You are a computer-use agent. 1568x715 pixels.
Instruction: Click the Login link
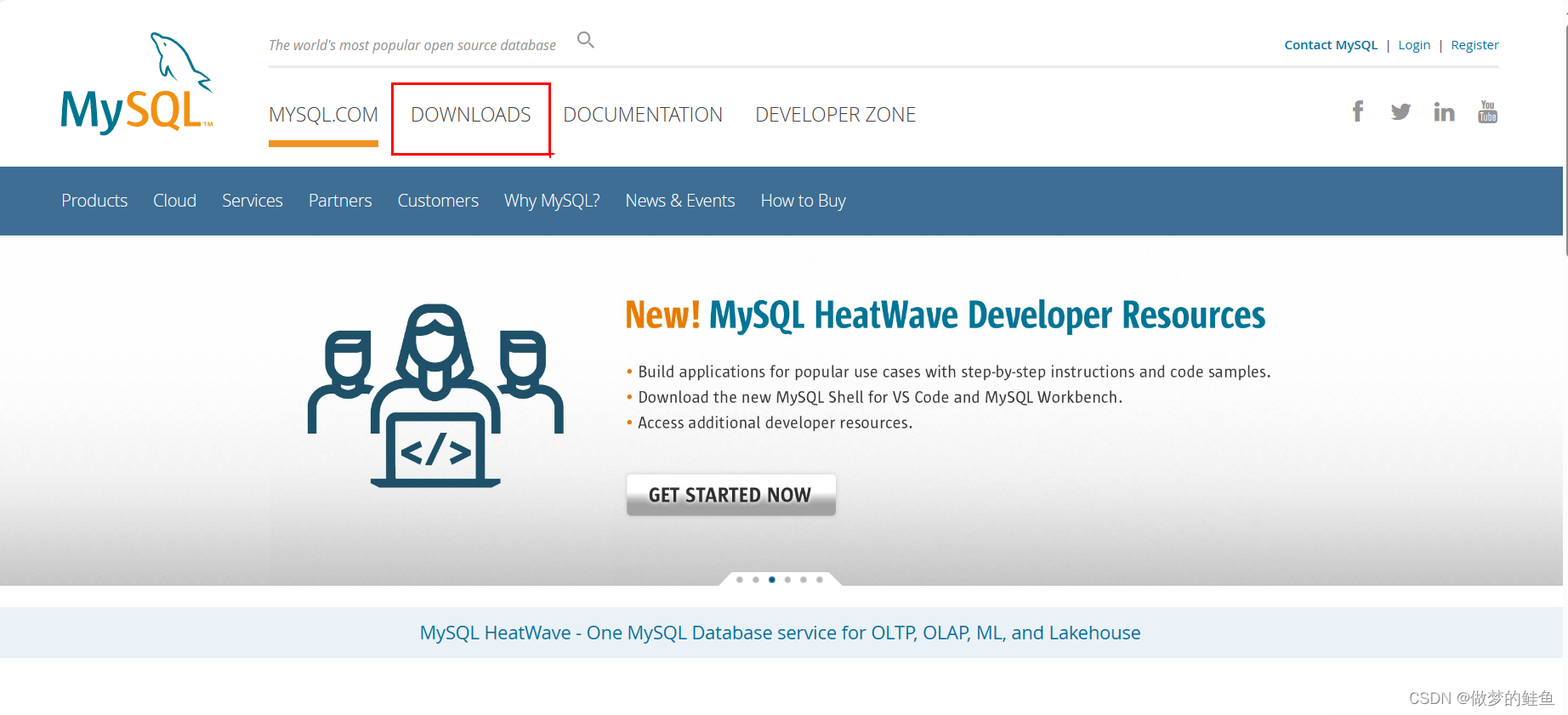pos(1414,45)
